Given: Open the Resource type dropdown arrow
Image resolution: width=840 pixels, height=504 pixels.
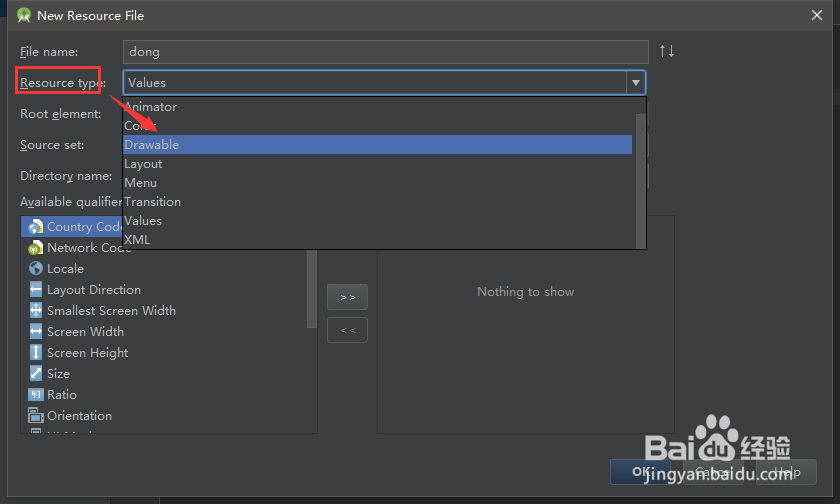Looking at the screenshot, I should (x=635, y=82).
